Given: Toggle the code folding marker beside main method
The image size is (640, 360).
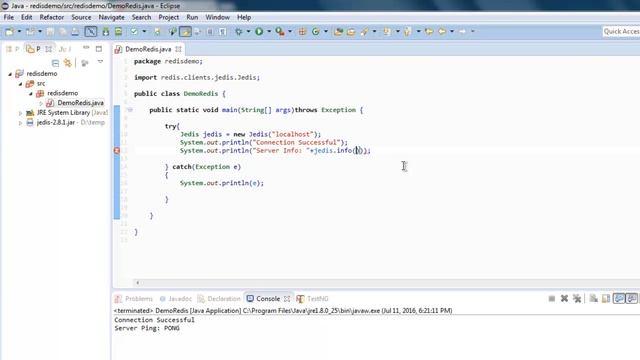Looking at the screenshot, I should coord(130,110).
